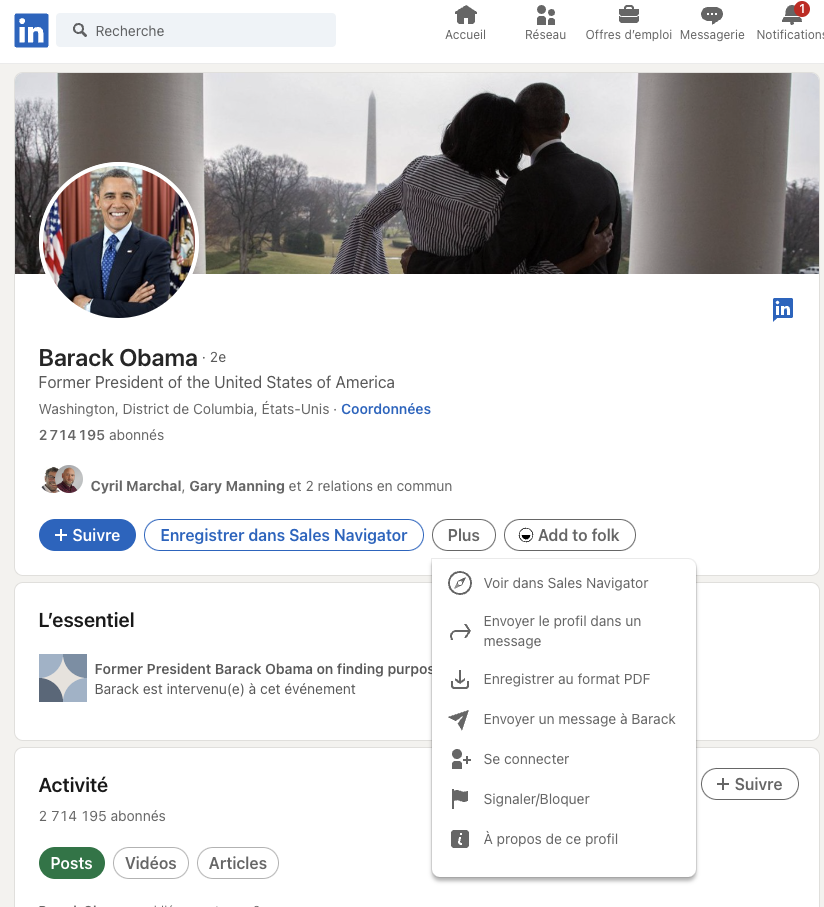Screen dimensions: 824x907
Task: Choose Envoyer un message à Barack
Action: click(564, 719)
